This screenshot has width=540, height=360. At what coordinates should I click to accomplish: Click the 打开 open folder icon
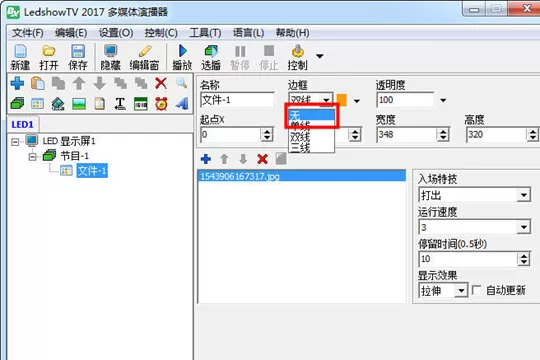49,57
